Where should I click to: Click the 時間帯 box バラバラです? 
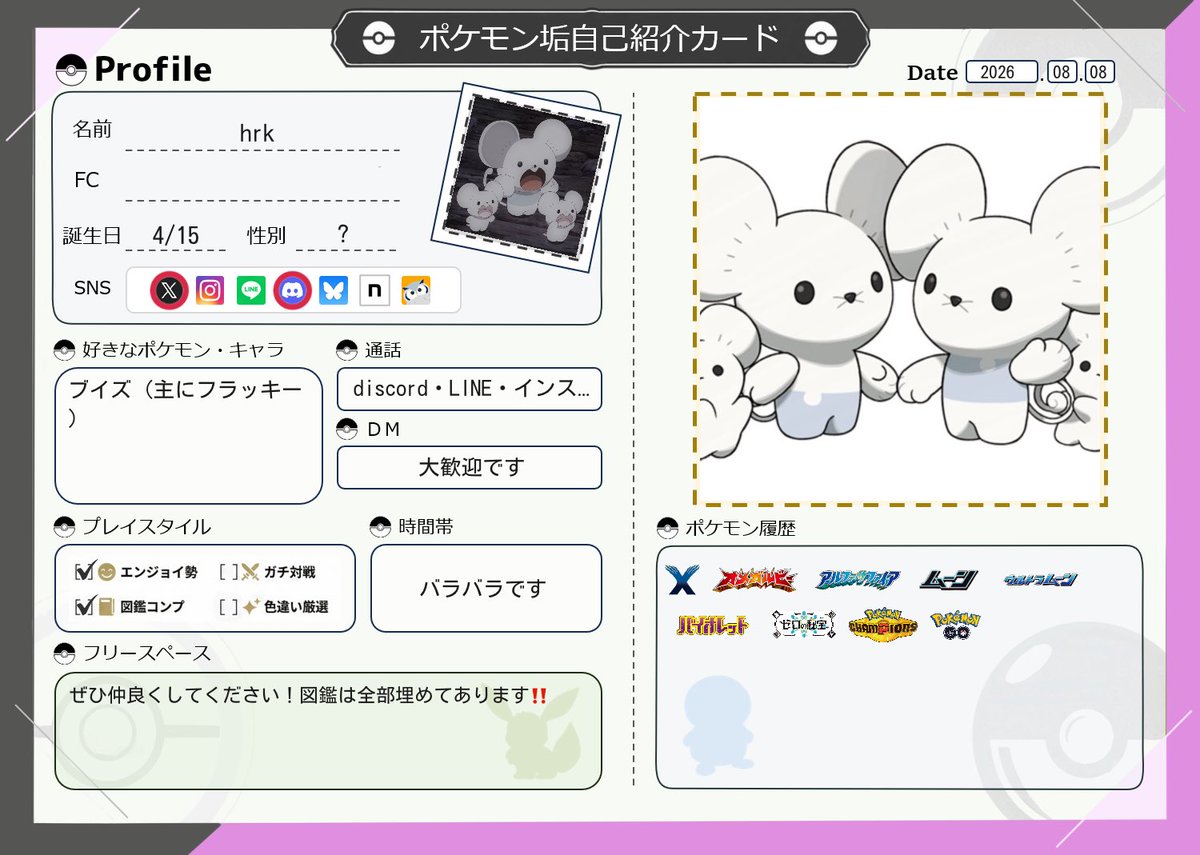(486, 588)
